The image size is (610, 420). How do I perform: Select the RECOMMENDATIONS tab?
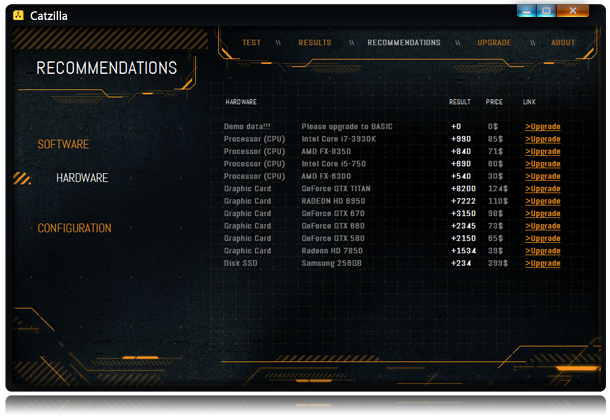[404, 42]
